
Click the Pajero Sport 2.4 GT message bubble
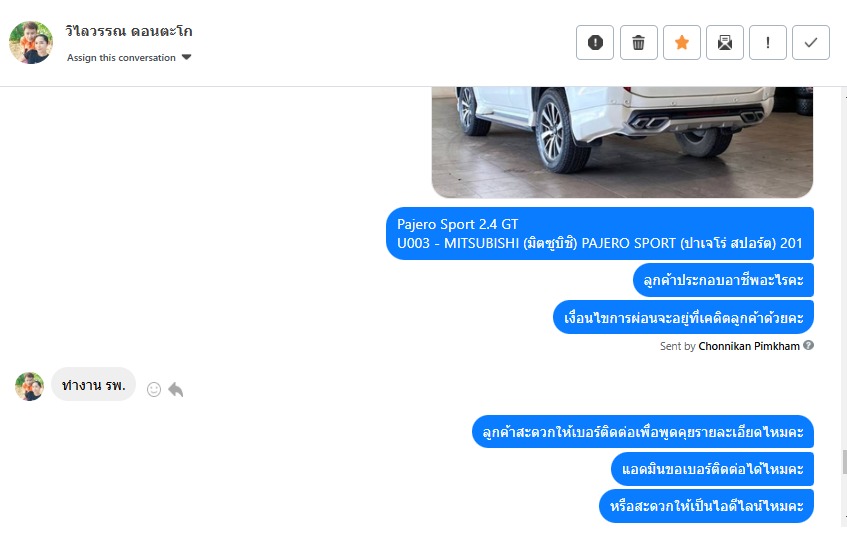pos(600,233)
